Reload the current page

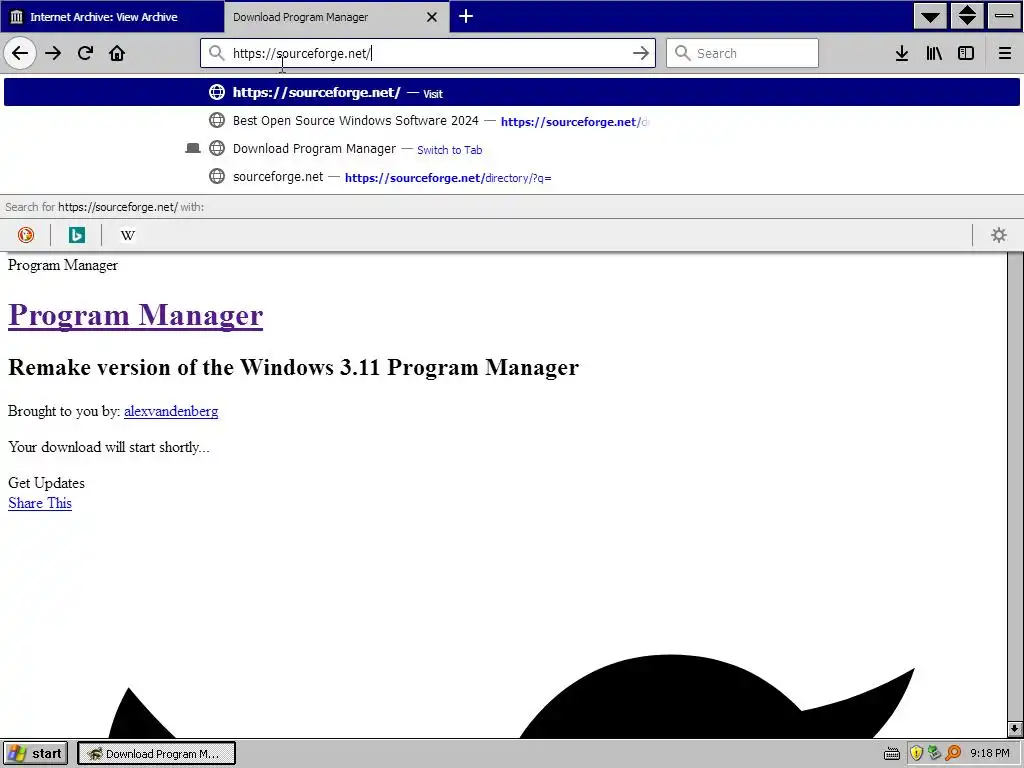pyautogui.click(x=85, y=53)
